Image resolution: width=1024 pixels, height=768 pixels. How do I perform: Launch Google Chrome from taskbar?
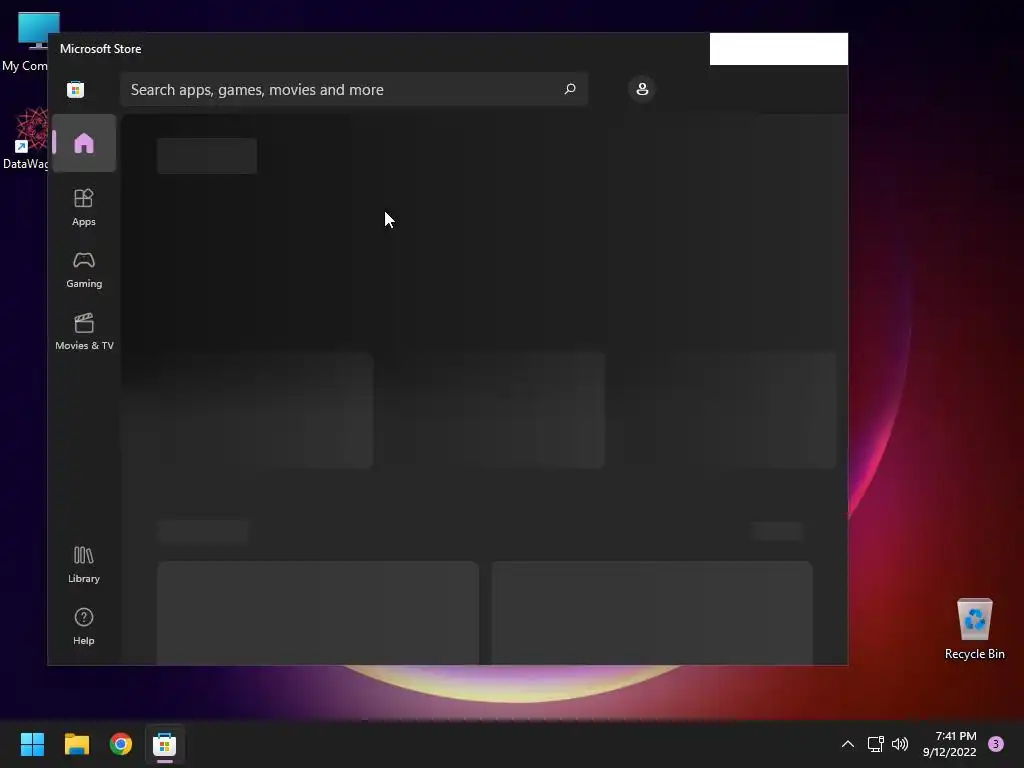(121, 744)
